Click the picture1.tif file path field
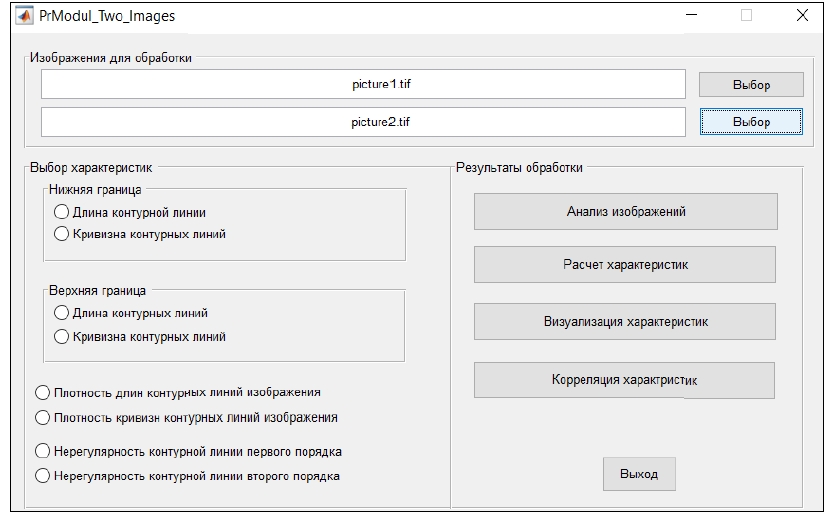This screenshot has width=832, height=517. [x=363, y=84]
